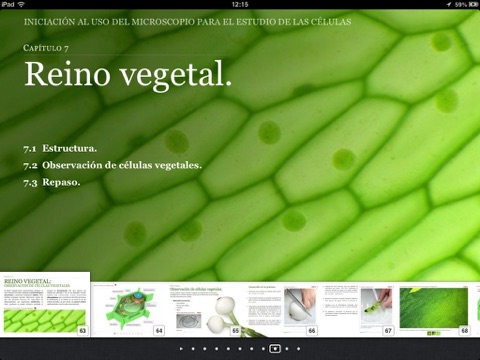
Task: Open page 68 green micrograph thumbnail
Action: 435,310
